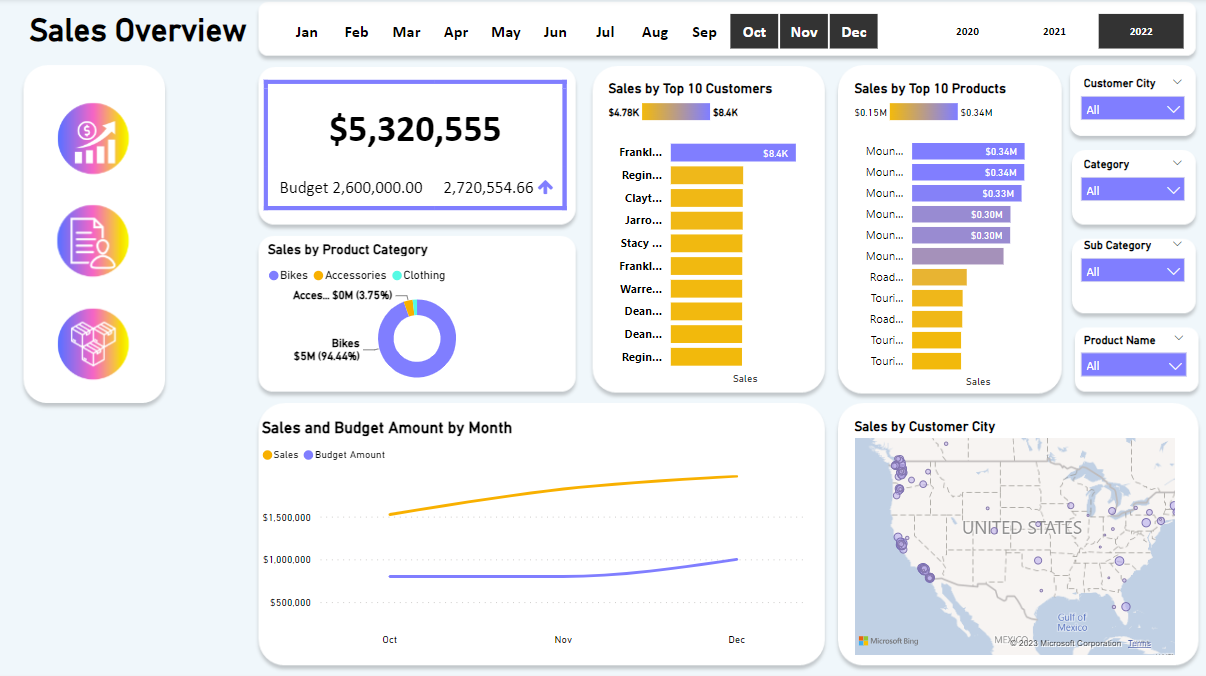Select the Jan month filter
Image resolution: width=1206 pixels, height=676 pixels.
click(306, 31)
